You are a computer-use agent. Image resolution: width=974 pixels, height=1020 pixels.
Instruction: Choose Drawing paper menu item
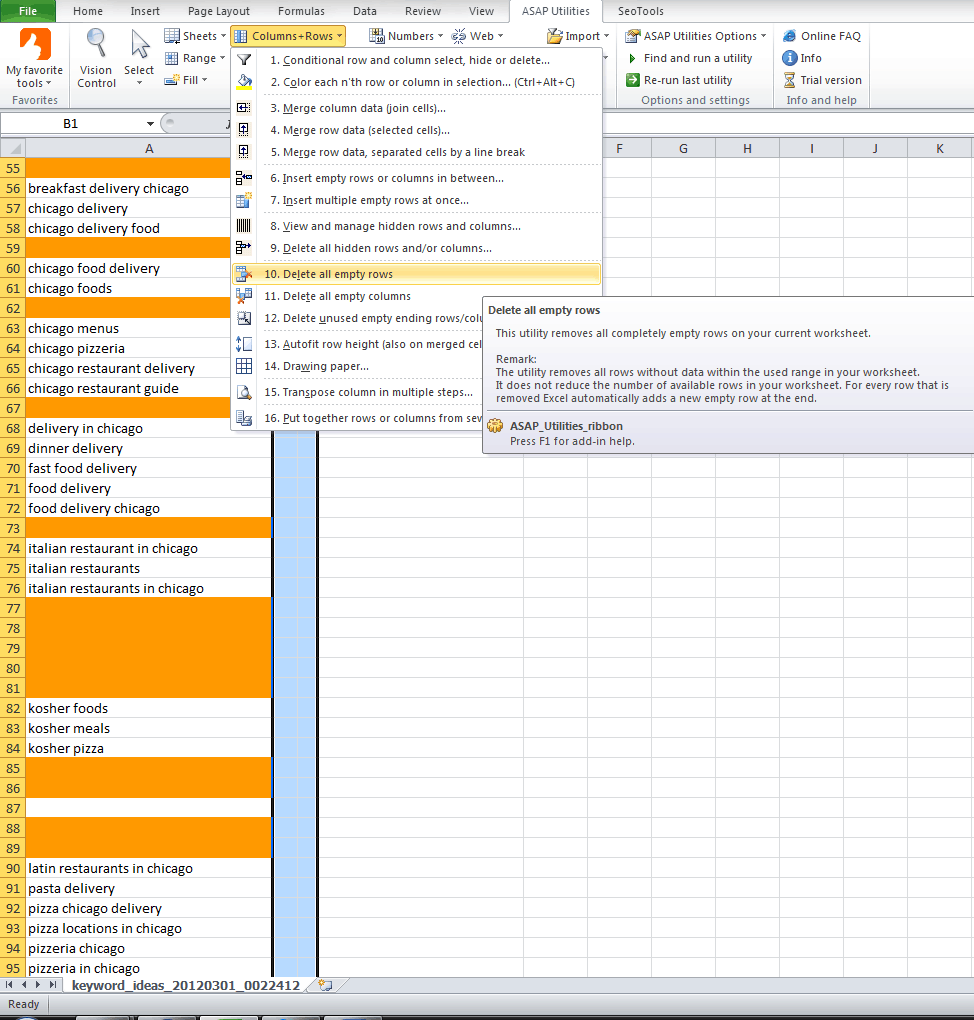[325, 366]
